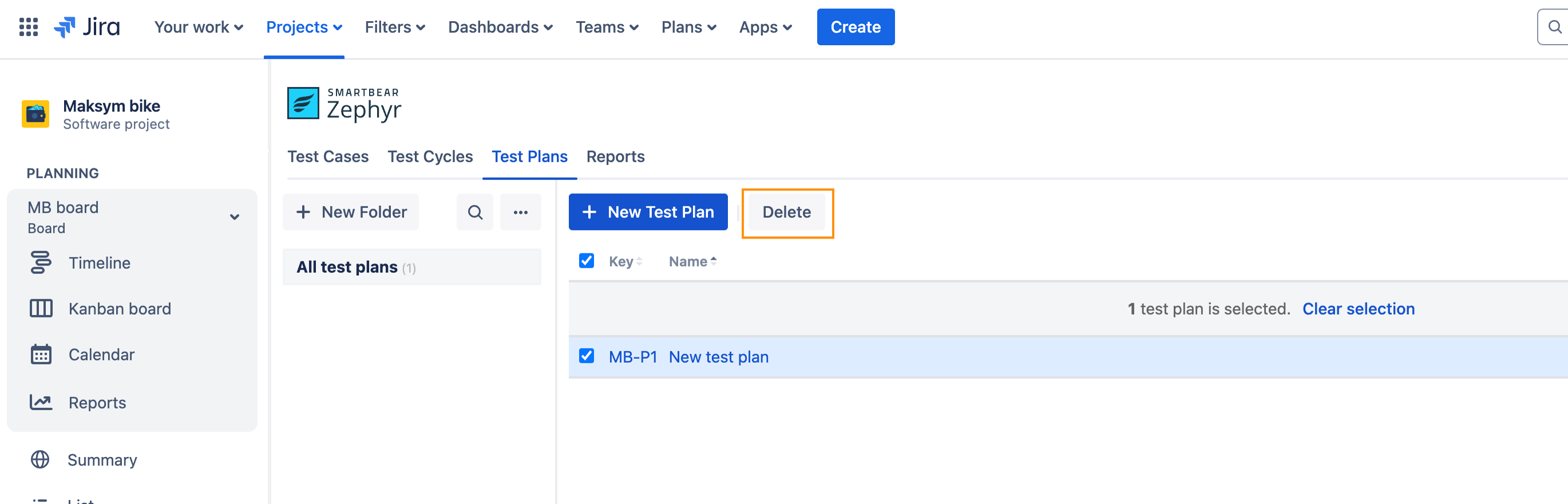Click the Zephyr logo icon
The width and height of the screenshot is (1568, 504).
303,104
